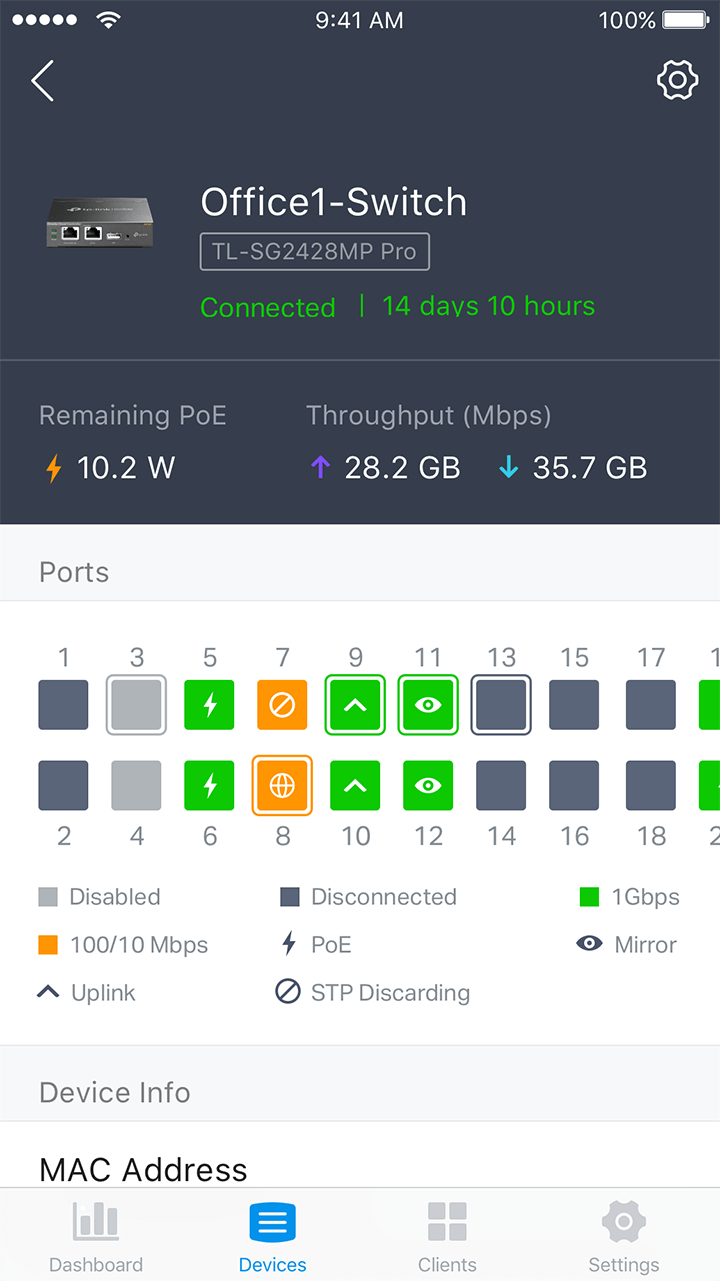Select uplink port 9
Viewport: 720px width, 1281px height.
pos(355,705)
